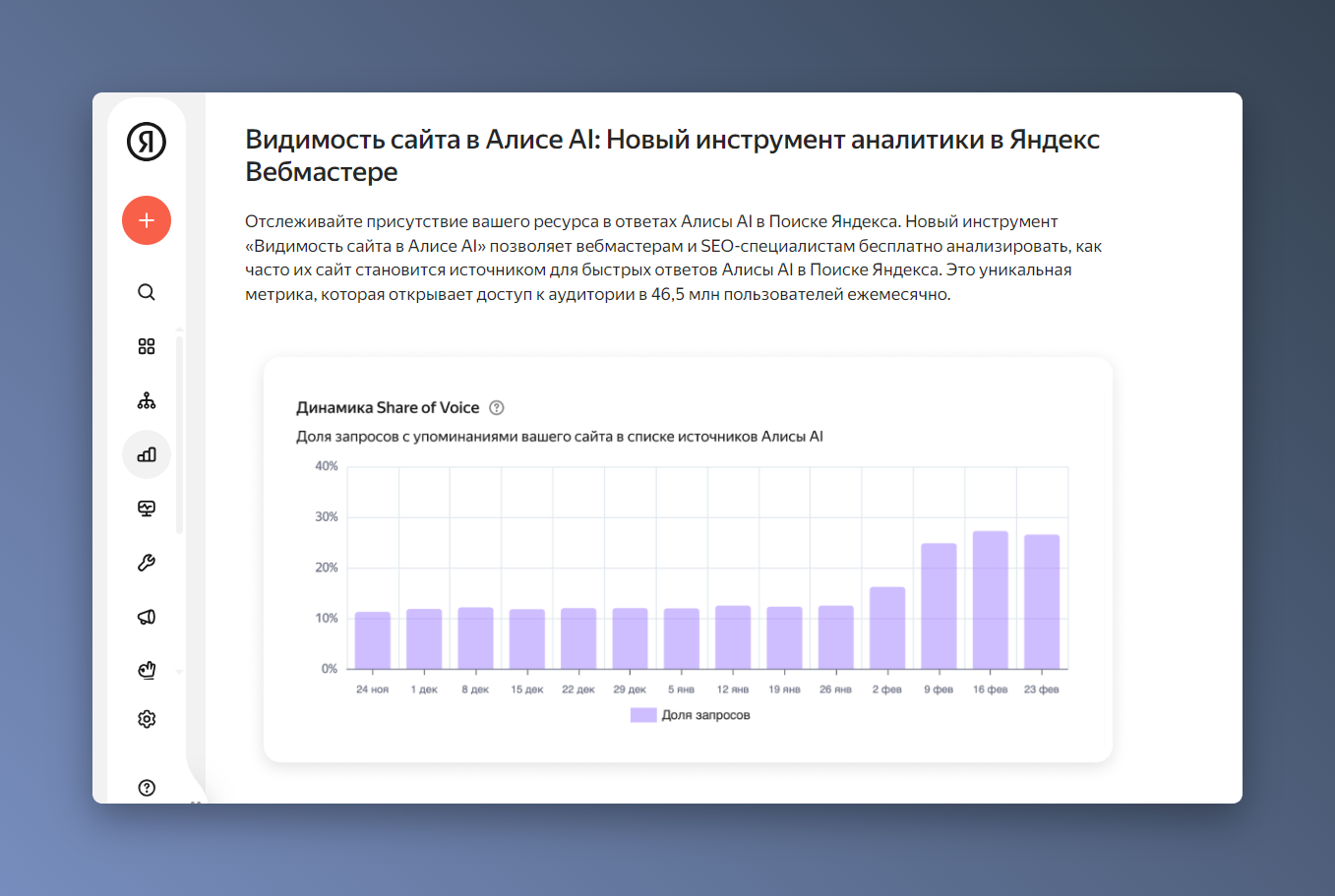Click the 30% y-axis label
Viewport: 1335px width, 896px height.
pyautogui.click(x=327, y=517)
